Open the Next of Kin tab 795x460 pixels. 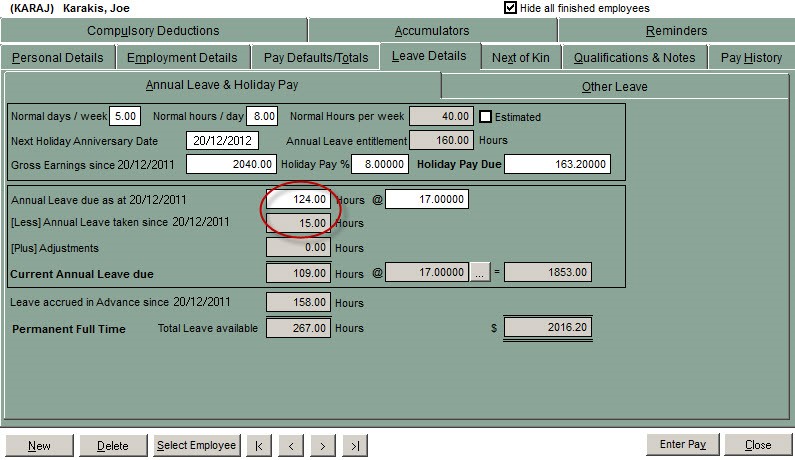coord(520,58)
